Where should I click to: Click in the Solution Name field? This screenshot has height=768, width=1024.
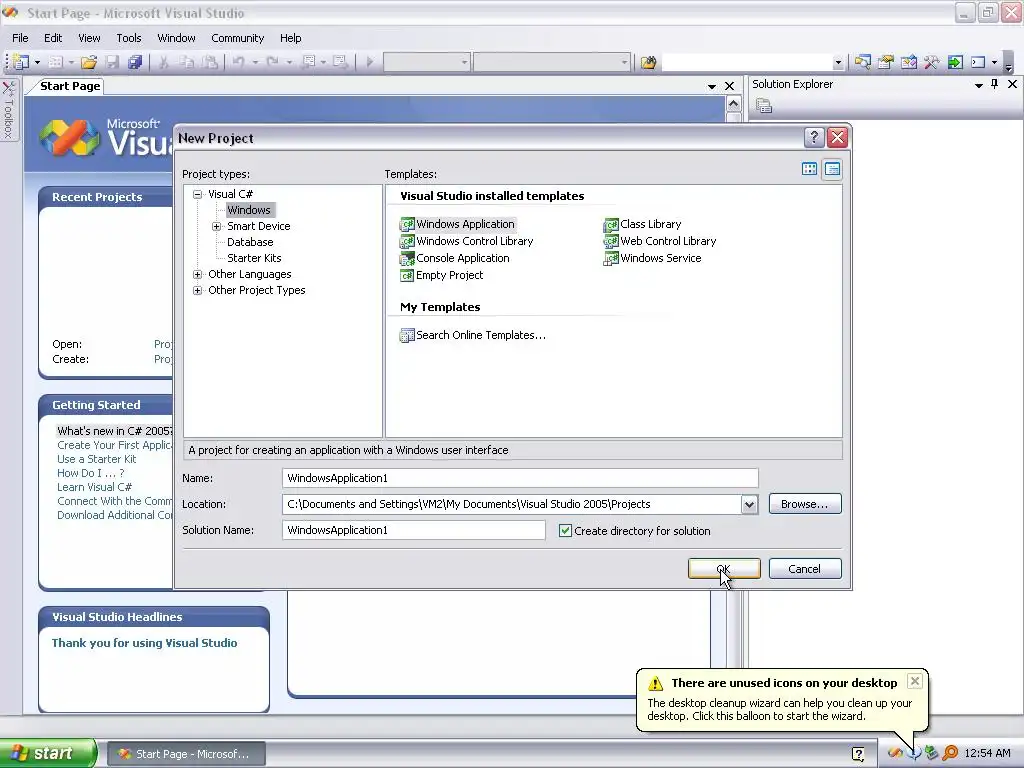pos(413,530)
